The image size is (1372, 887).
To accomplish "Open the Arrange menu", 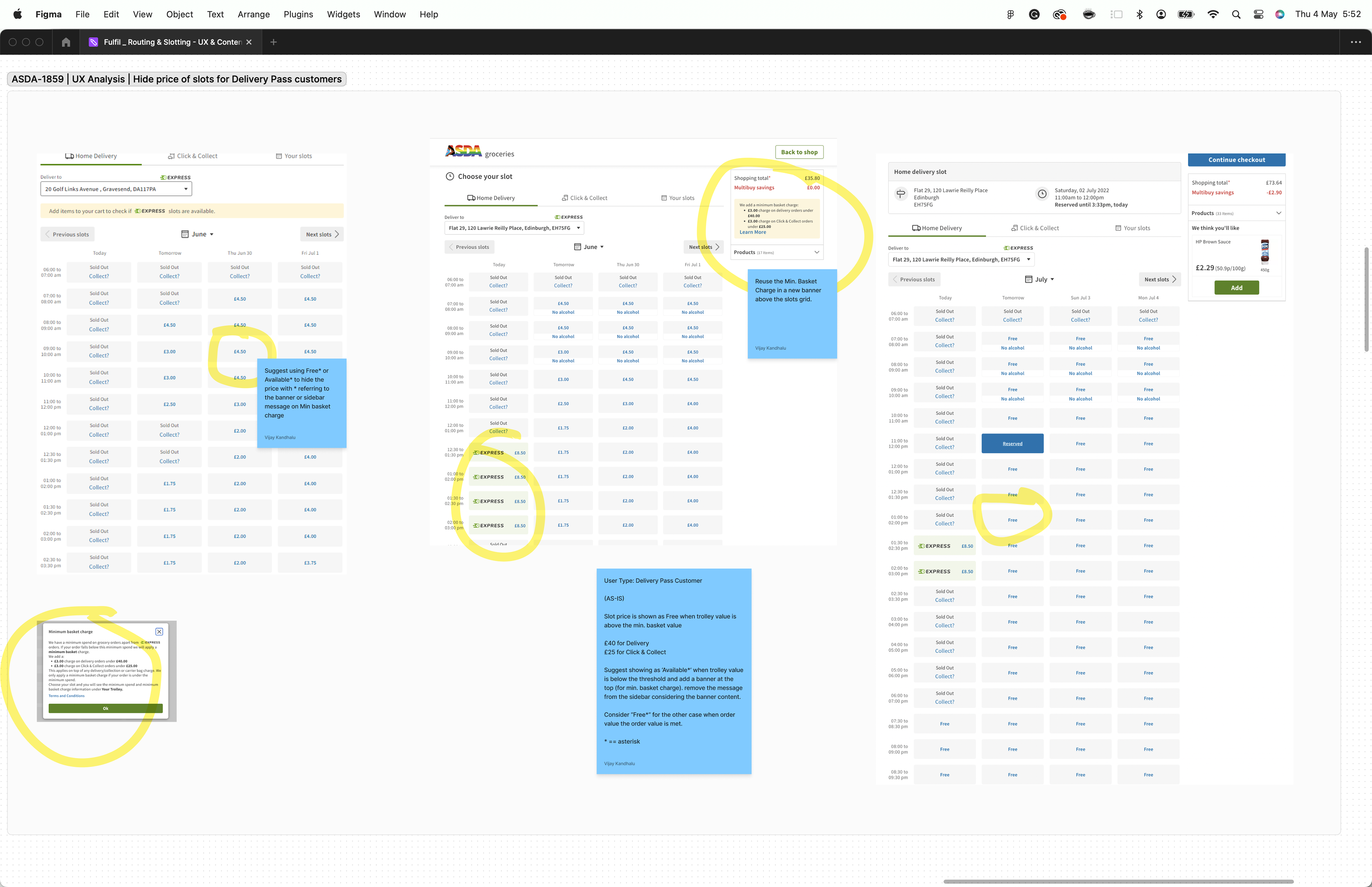I will coord(253,14).
